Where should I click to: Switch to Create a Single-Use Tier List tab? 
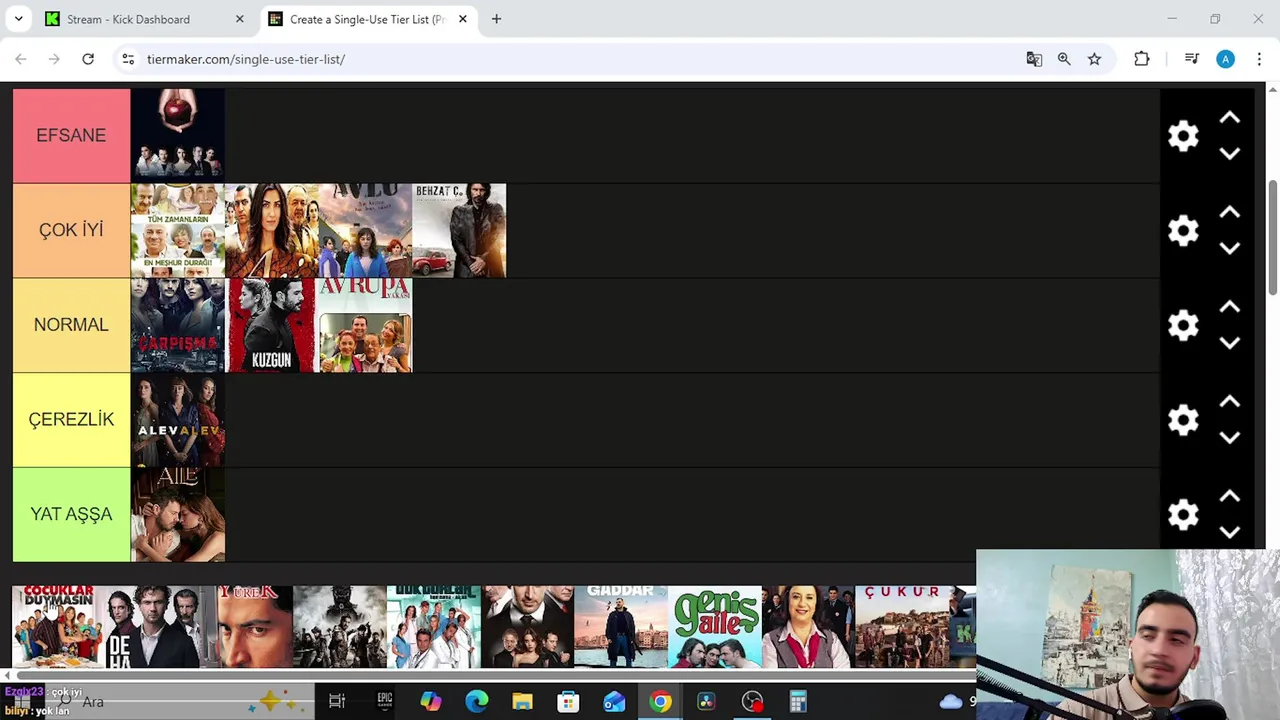coord(366,19)
